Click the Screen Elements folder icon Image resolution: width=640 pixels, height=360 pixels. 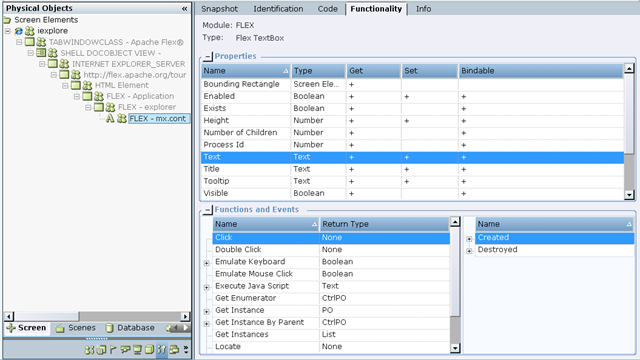coord(7,20)
